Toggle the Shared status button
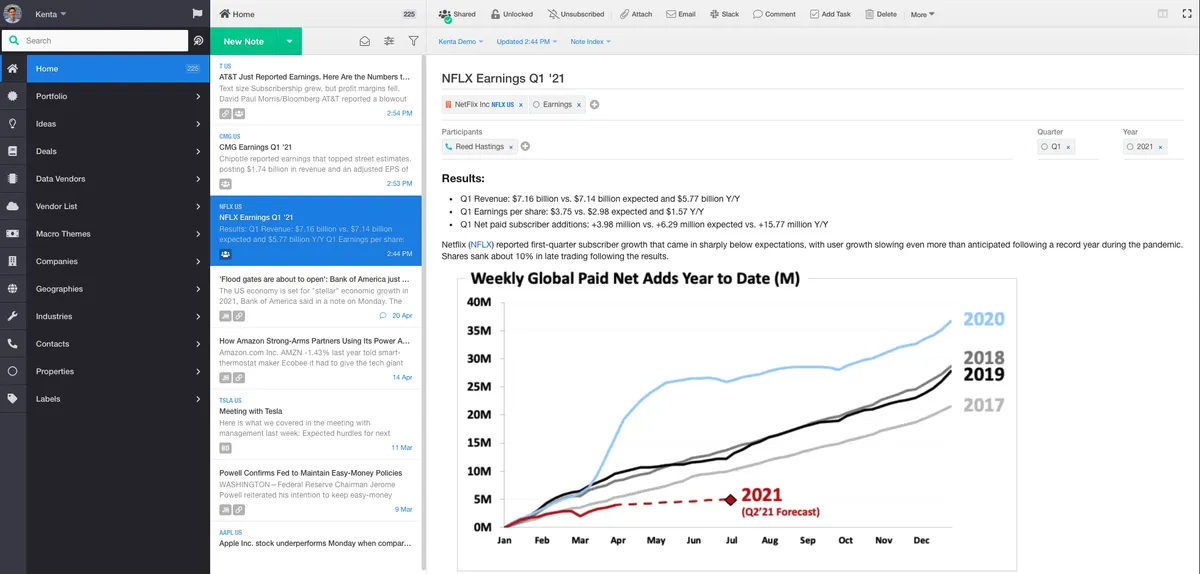 point(457,14)
